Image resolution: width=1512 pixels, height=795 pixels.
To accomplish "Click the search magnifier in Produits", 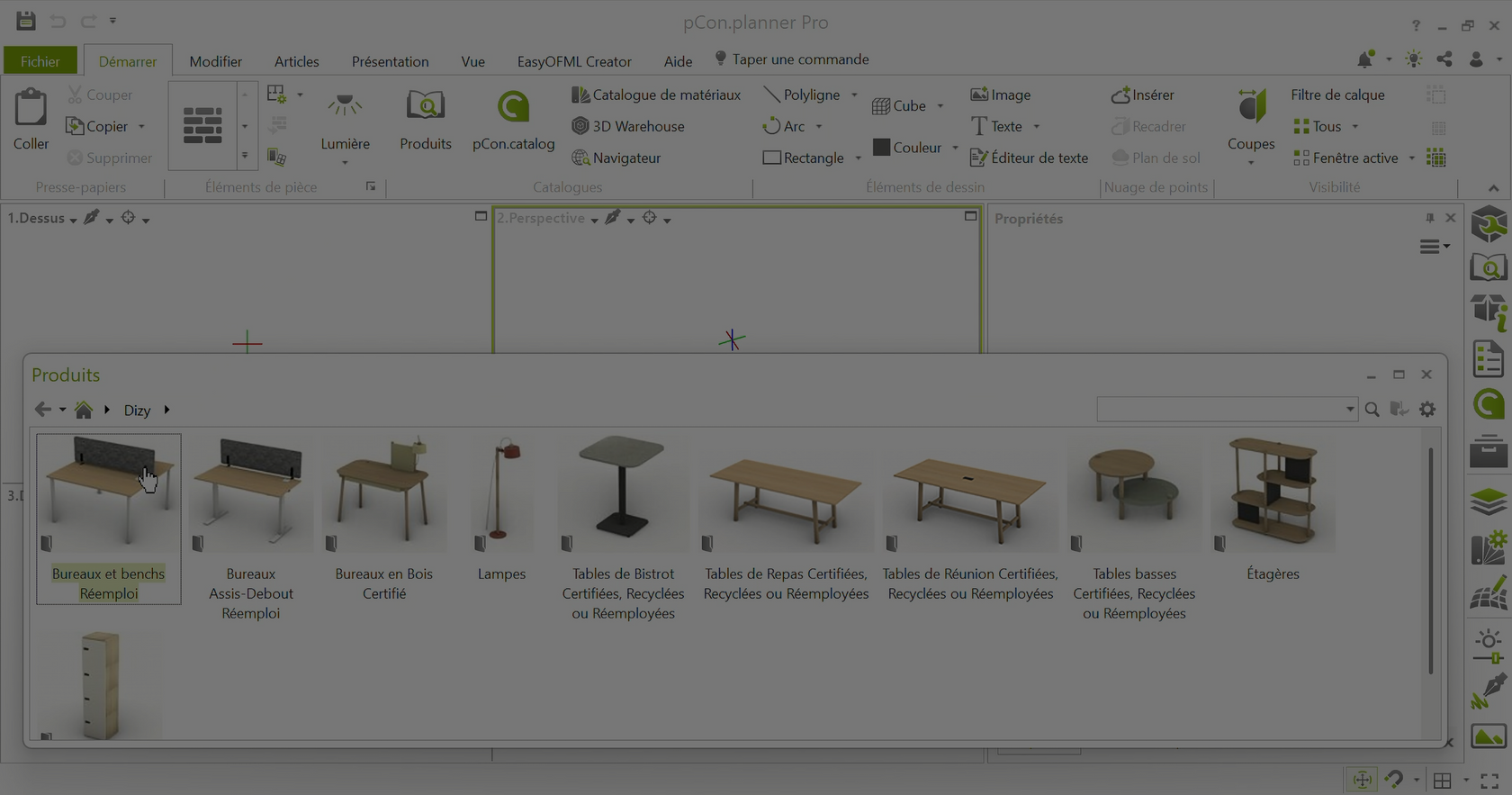I will coord(1372,410).
